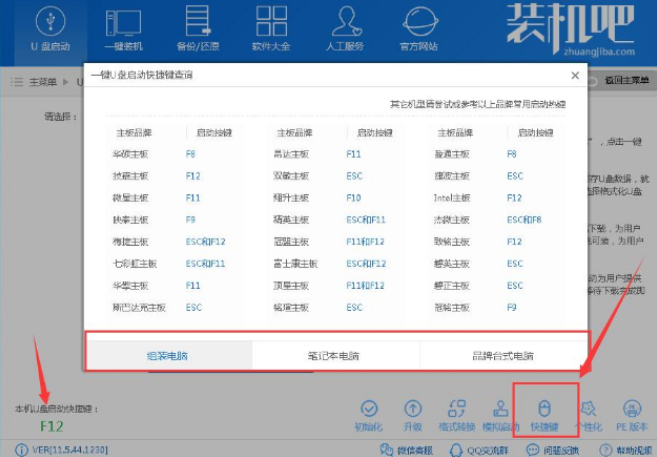
Task: Open the 格式转换 format conversion tool
Action: (x=458, y=414)
